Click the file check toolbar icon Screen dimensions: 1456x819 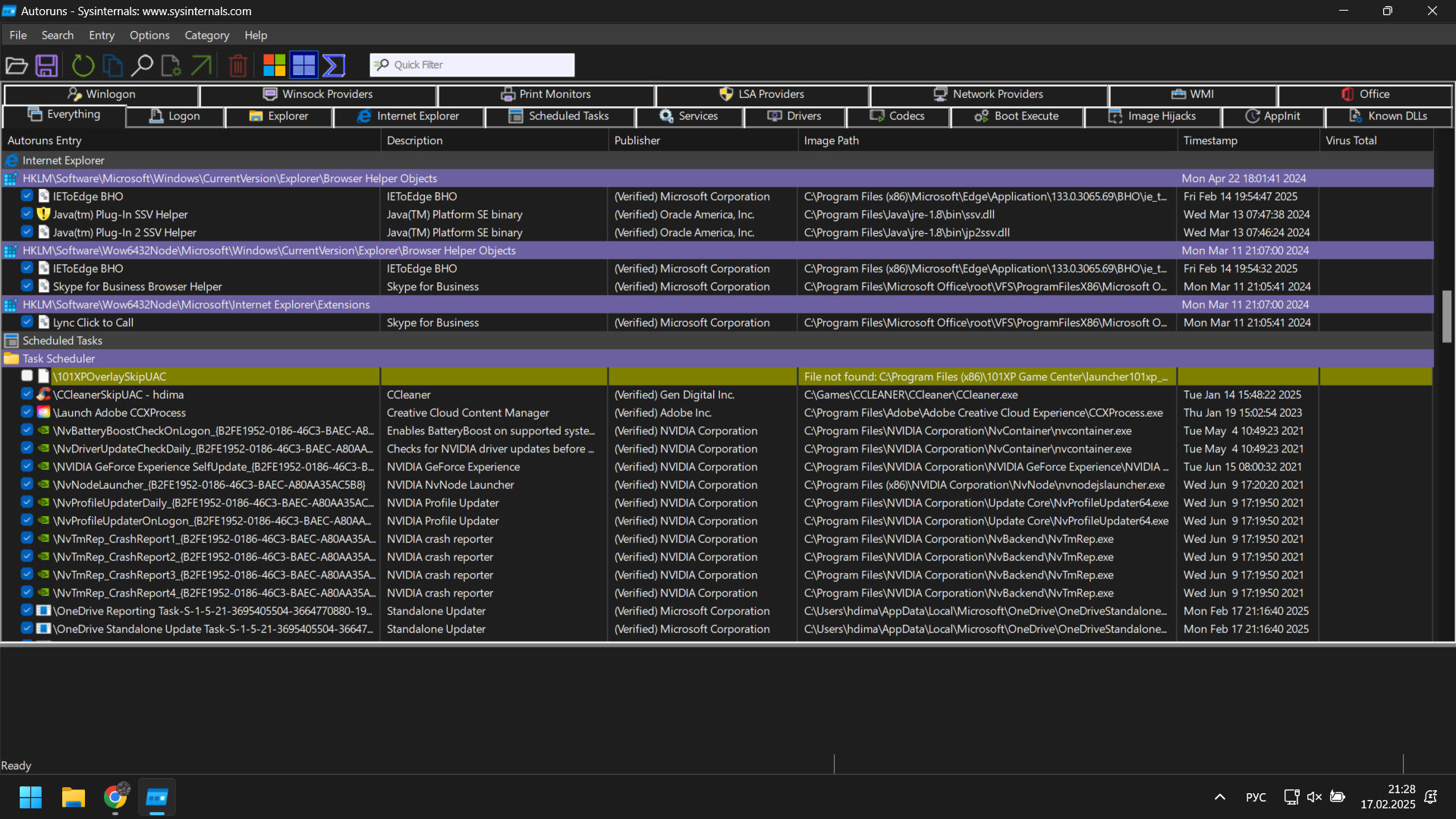(x=171, y=65)
